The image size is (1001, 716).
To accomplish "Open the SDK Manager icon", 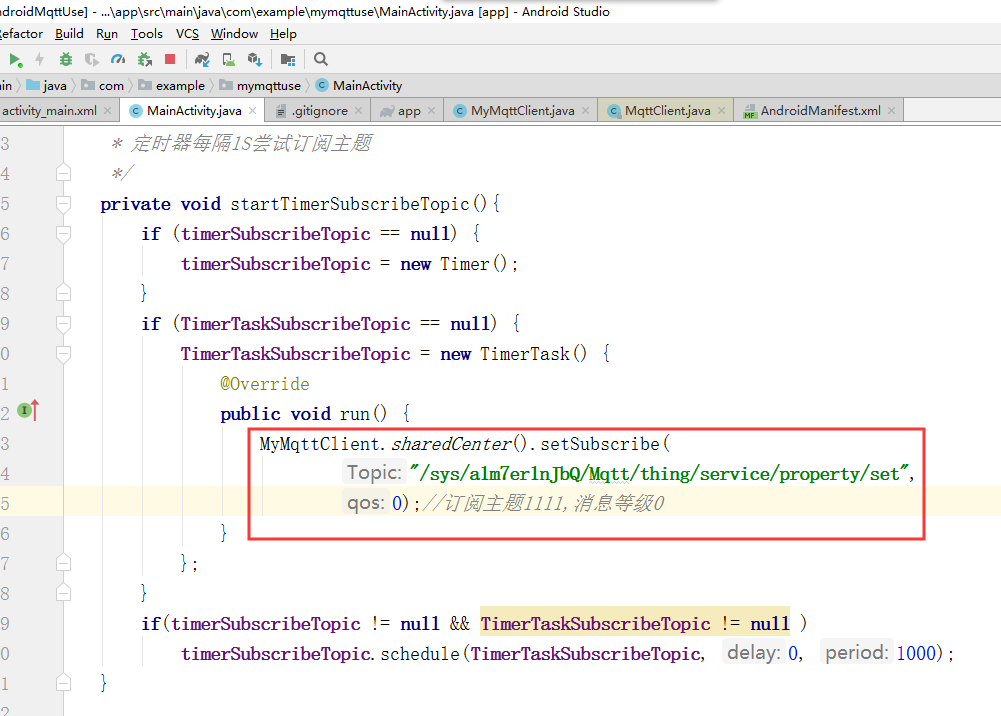I will tap(255, 59).
